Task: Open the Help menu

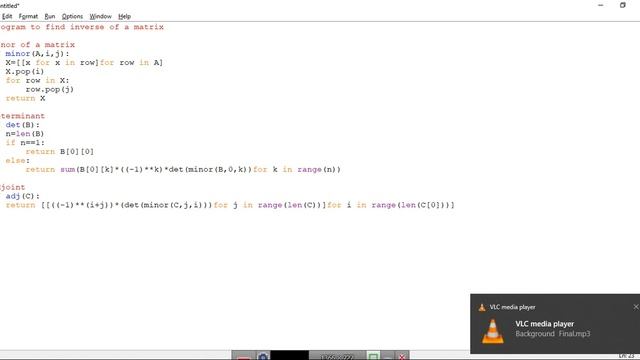Action: (x=124, y=16)
